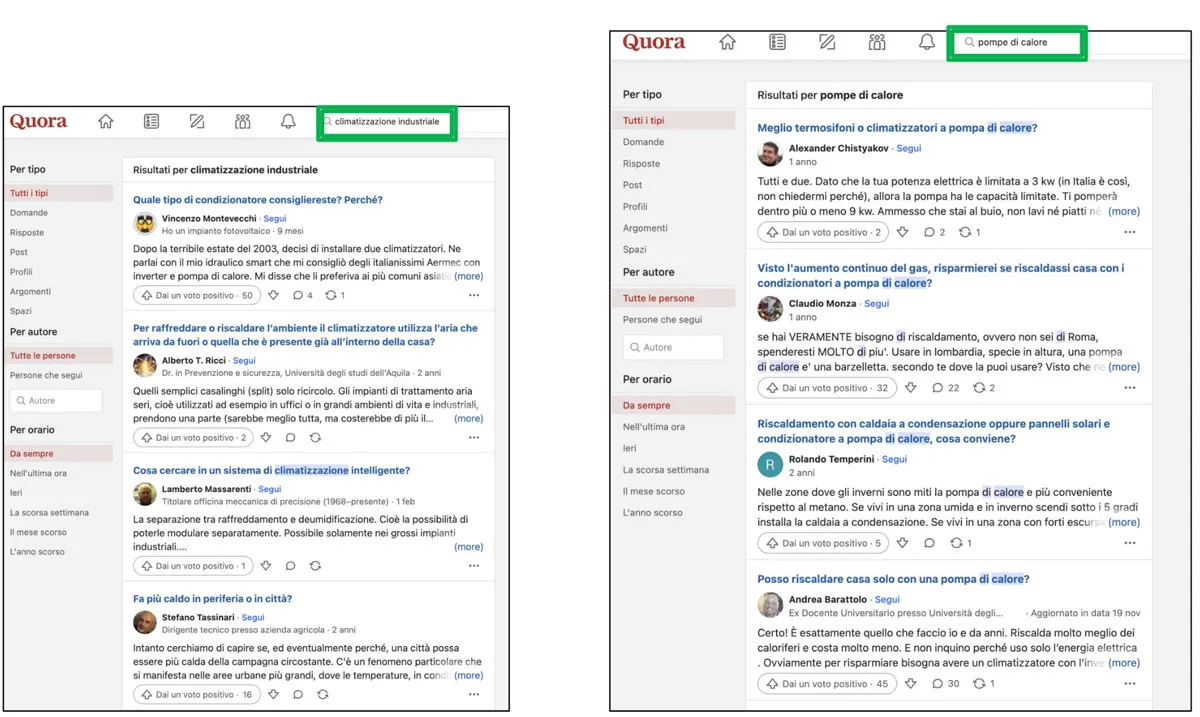The image size is (1200, 717).
Task: Open the Spaces (groups) icon in the navbar
Action: tap(242, 121)
